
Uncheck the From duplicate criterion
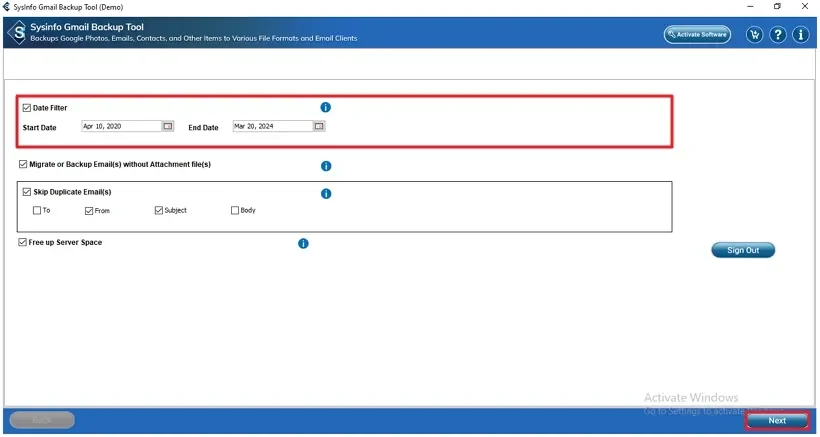(89, 211)
